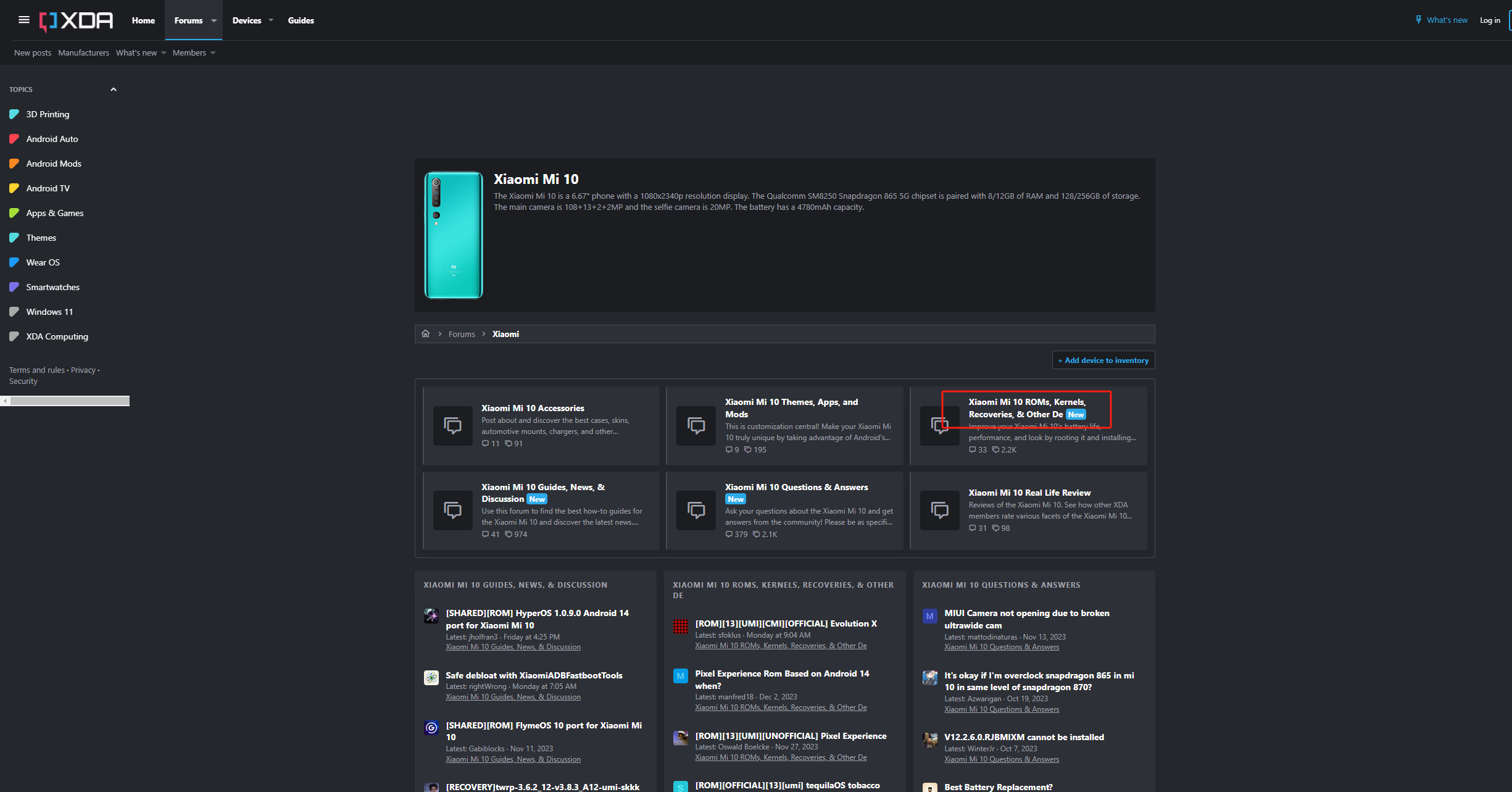Open the Pixel Experience Rom Android 14 thread

pos(782,680)
